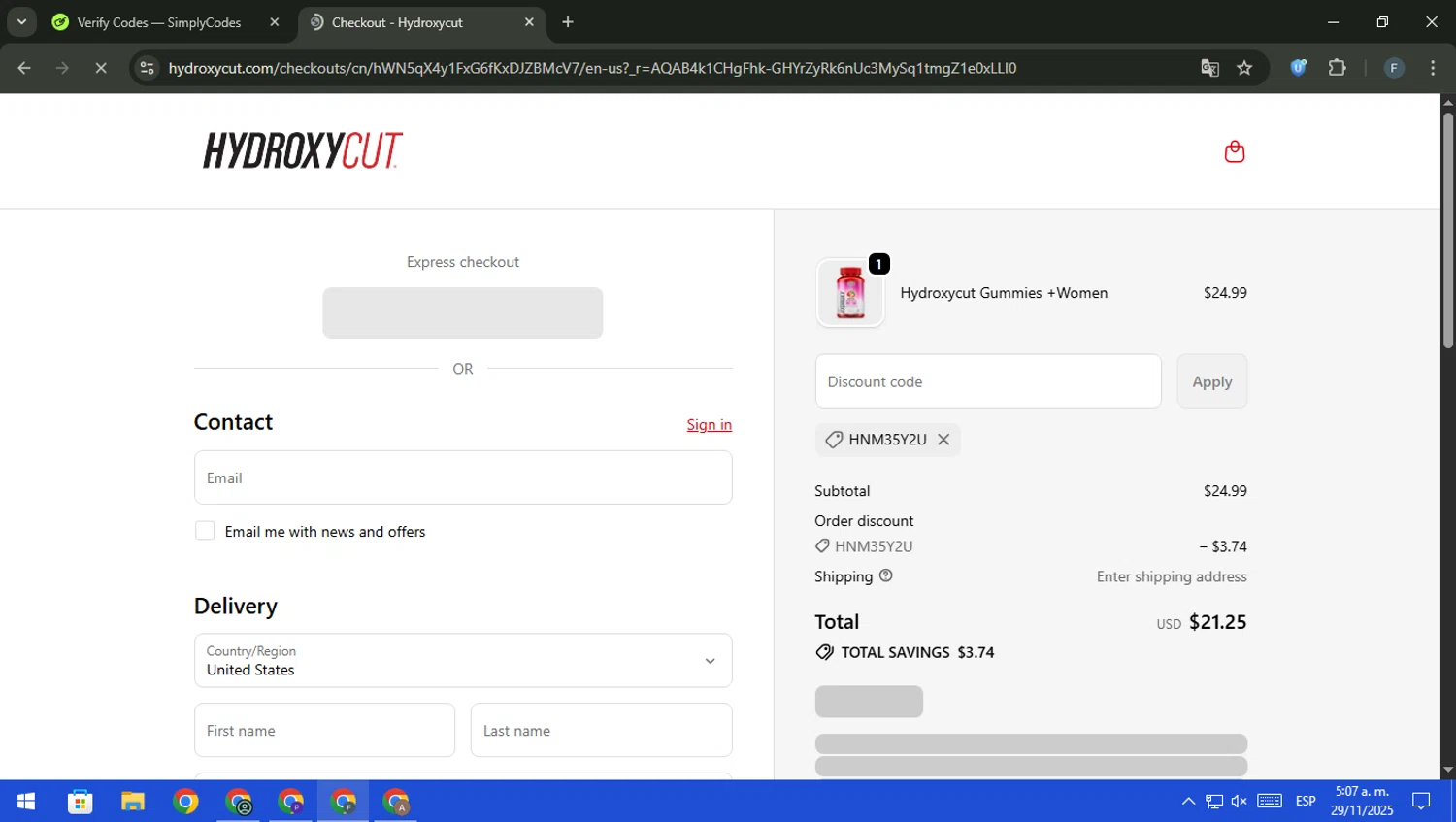
Task: Open the tab search dropdown
Action: coord(21,21)
